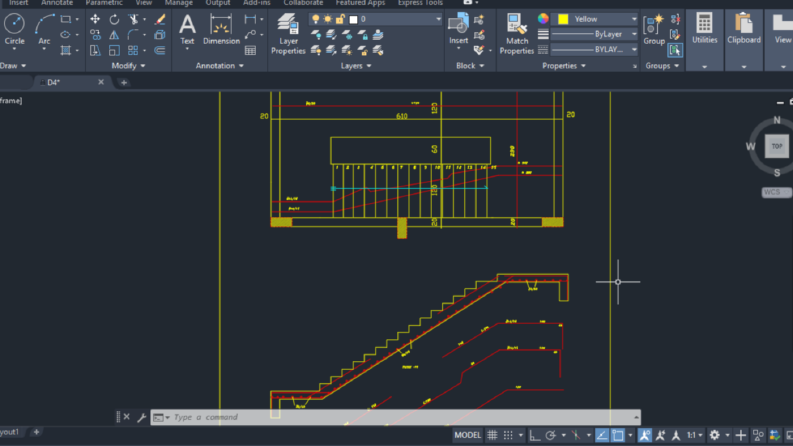Close the D4* drawing tab
Viewport: 793px width, 446px height.
[101, 82]
